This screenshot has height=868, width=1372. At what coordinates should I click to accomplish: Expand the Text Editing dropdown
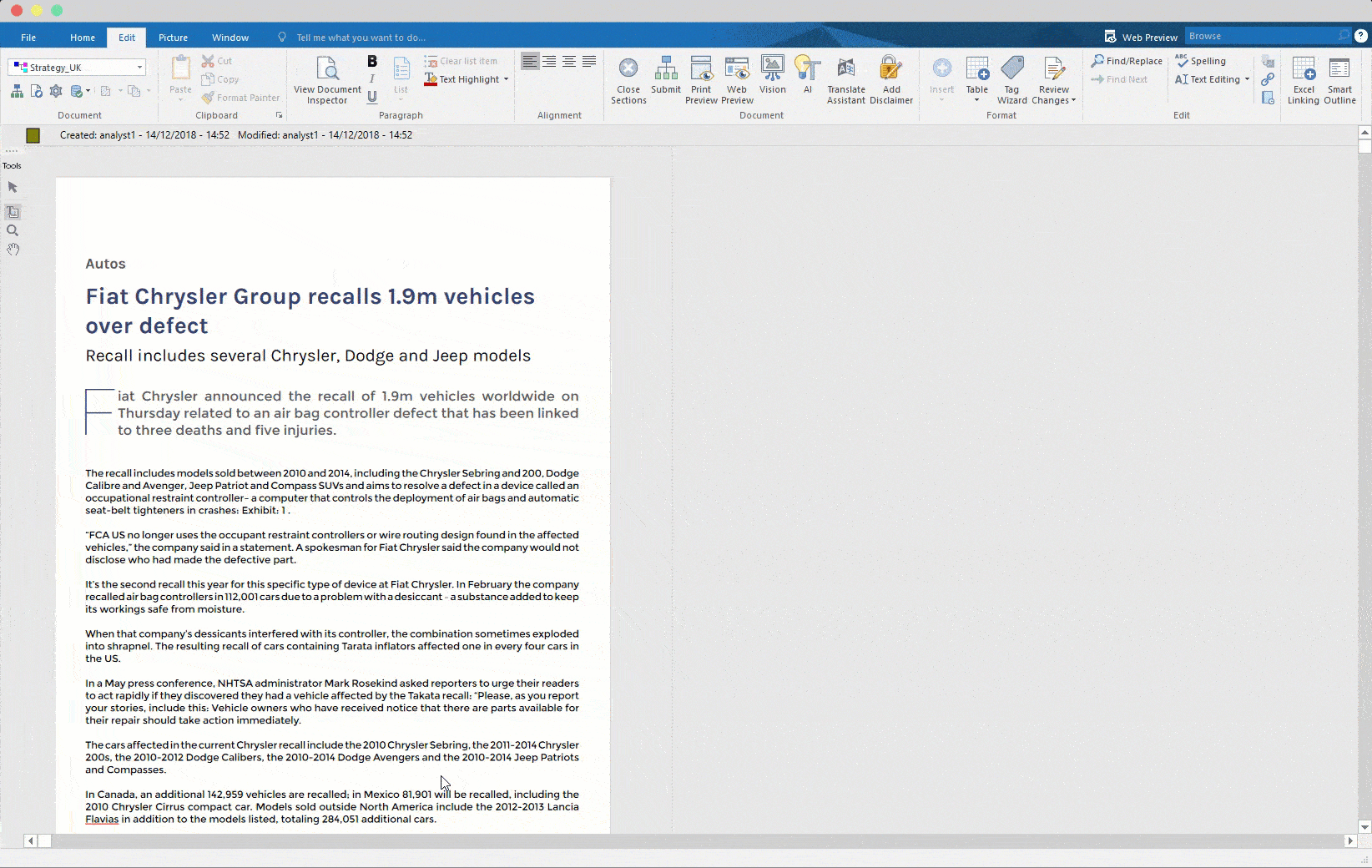tap(1247, 79)
